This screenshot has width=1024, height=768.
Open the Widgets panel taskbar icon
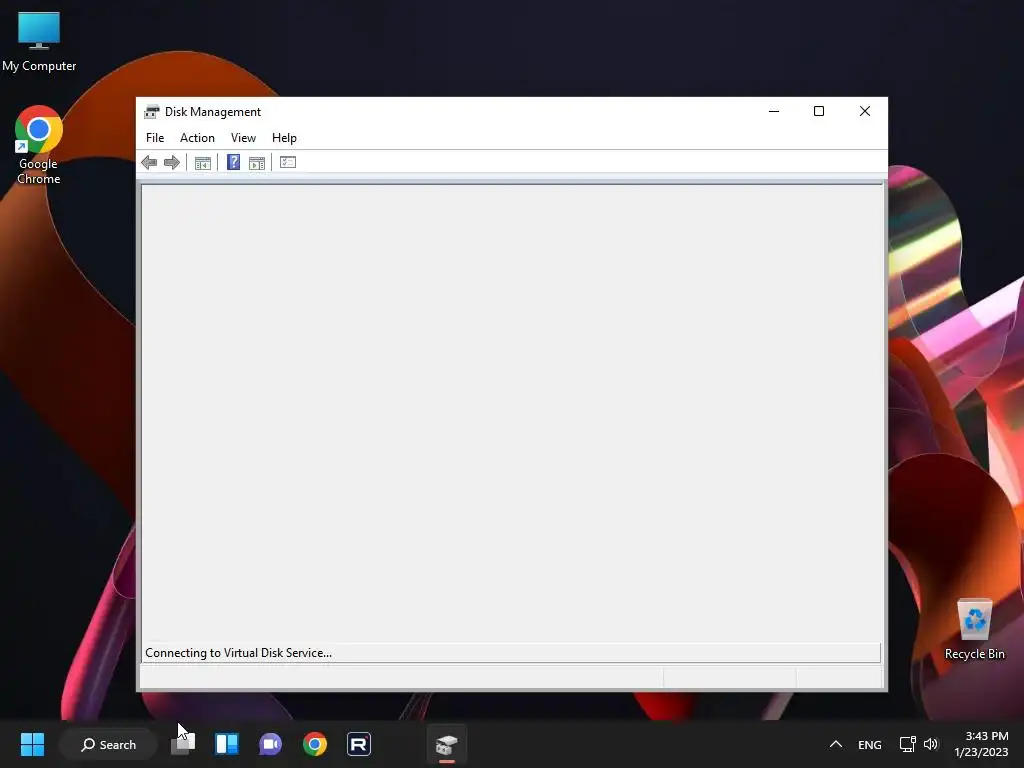pyautogui.click(x=227, y=744)
